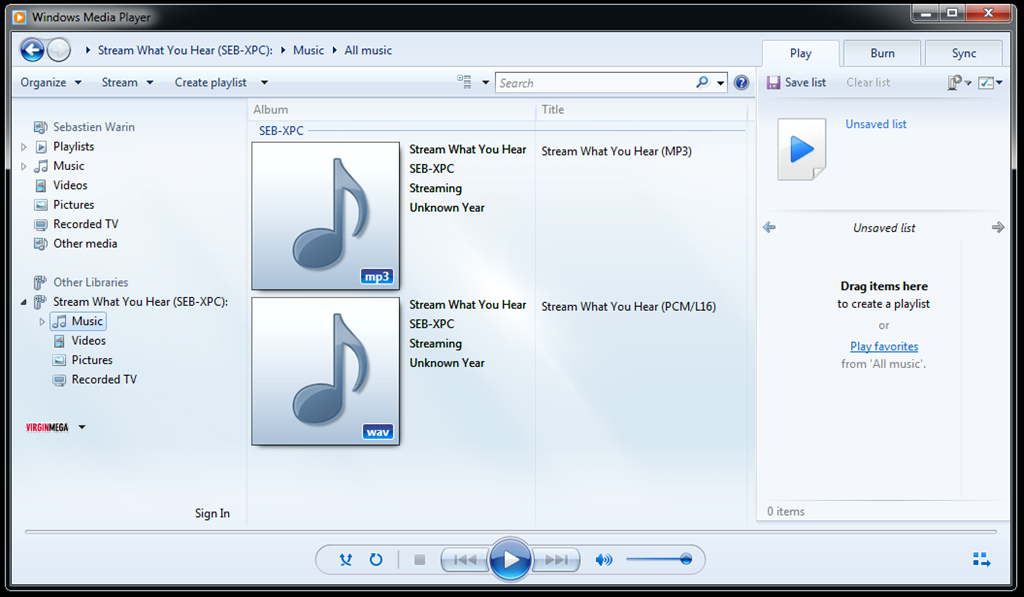The width and height of the screenshot is (1024, 597).
Task: Click the Music breadcrumb item
Action: pos(308,50)
